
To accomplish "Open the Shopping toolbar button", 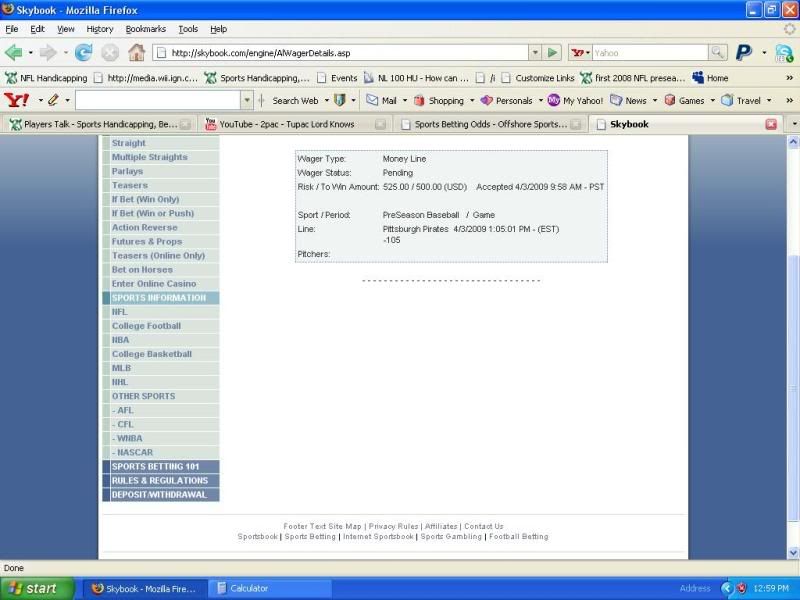I will pos(439,101).
